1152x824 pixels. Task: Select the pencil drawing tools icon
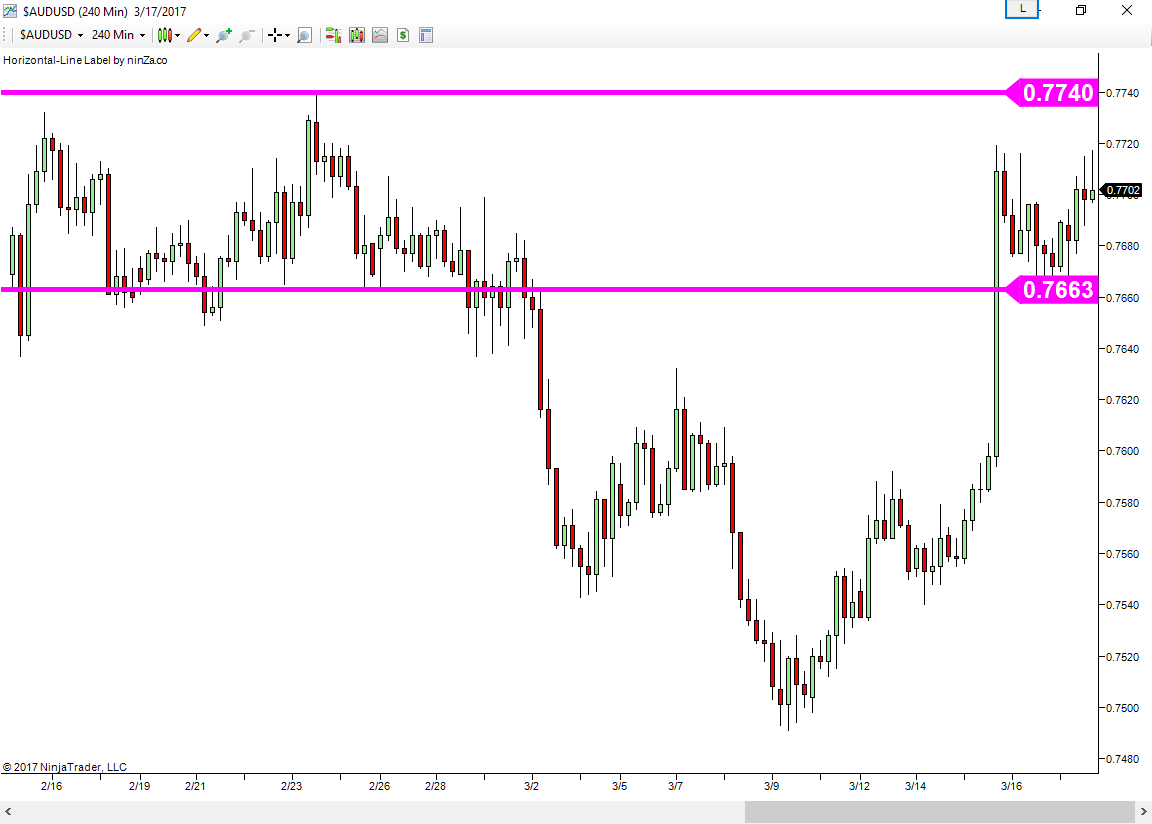194,35
